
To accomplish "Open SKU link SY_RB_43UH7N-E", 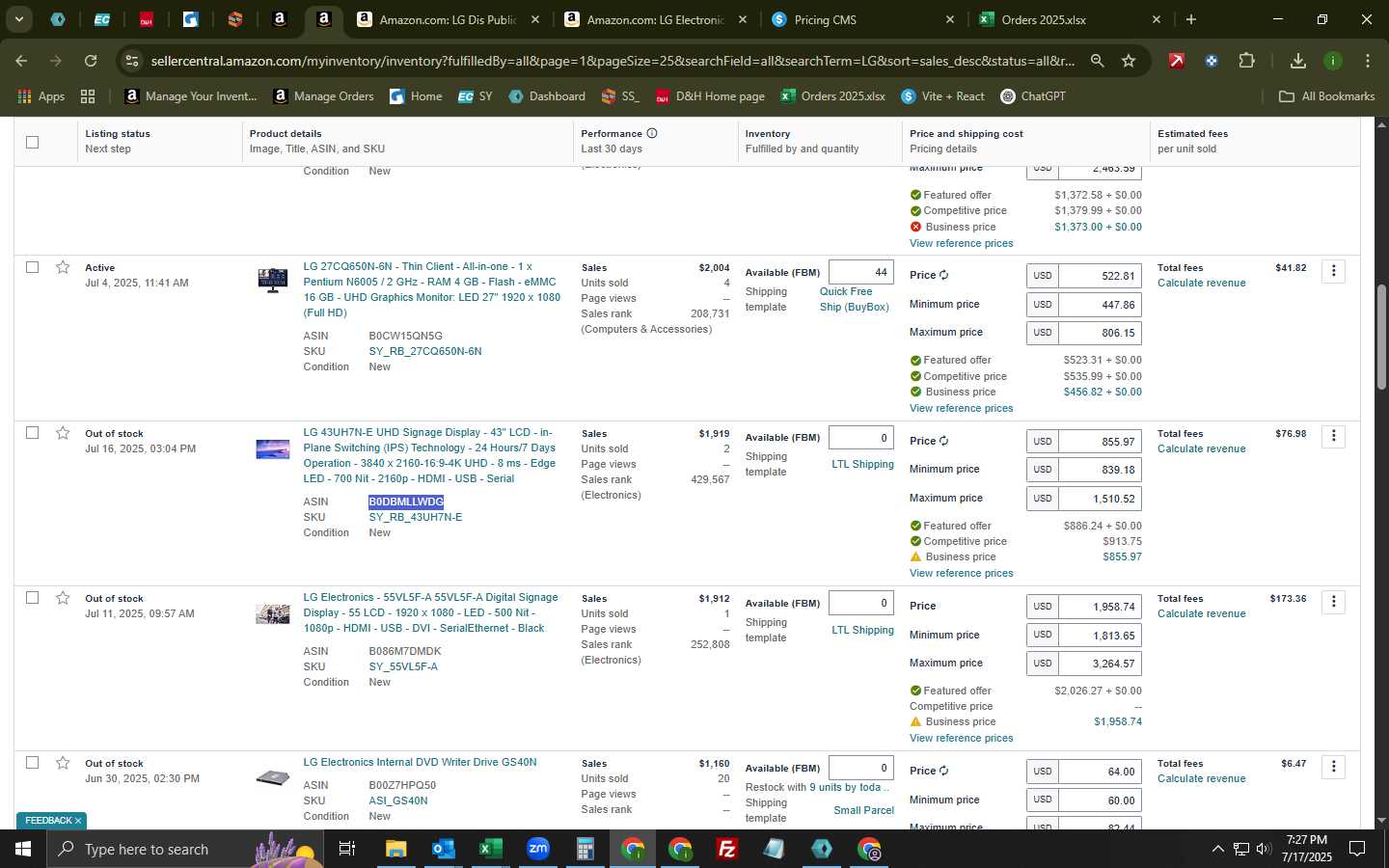I will (415, 517).
